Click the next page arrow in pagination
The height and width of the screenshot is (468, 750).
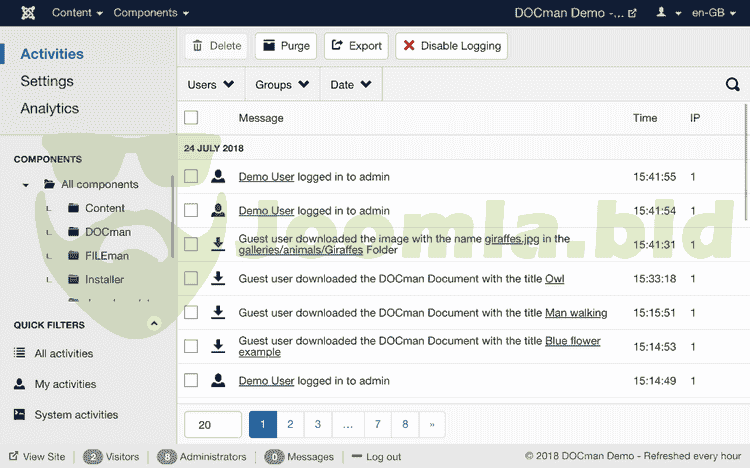point(432,424)
